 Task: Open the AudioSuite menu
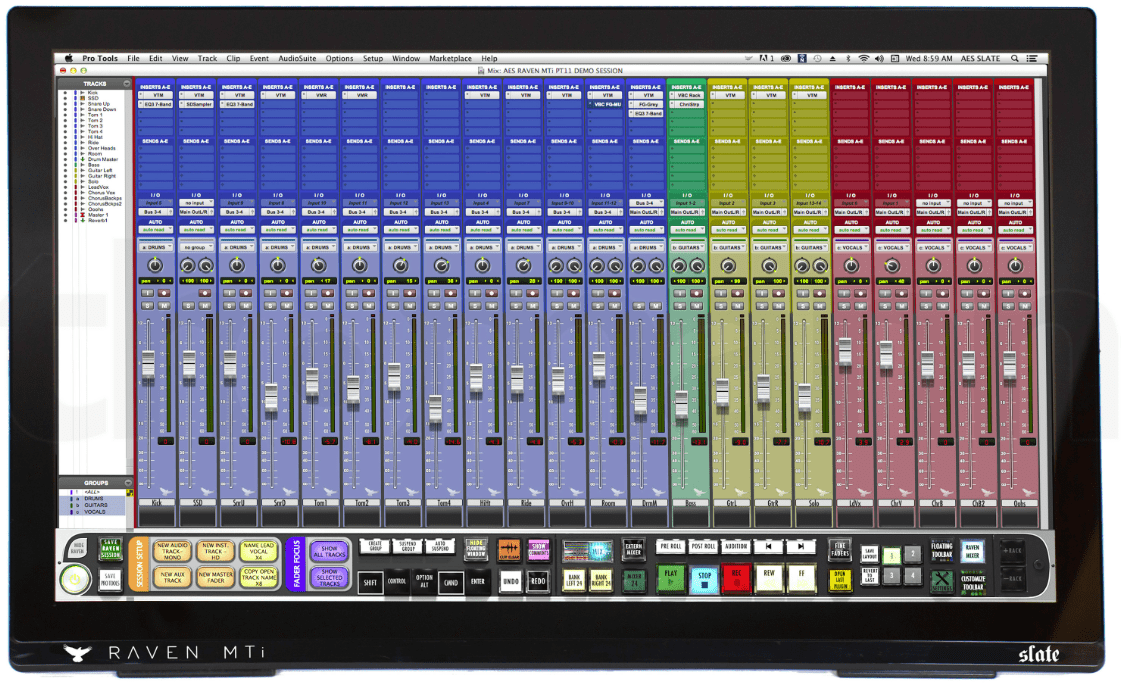pyautogui.click(x=297, y=59)
